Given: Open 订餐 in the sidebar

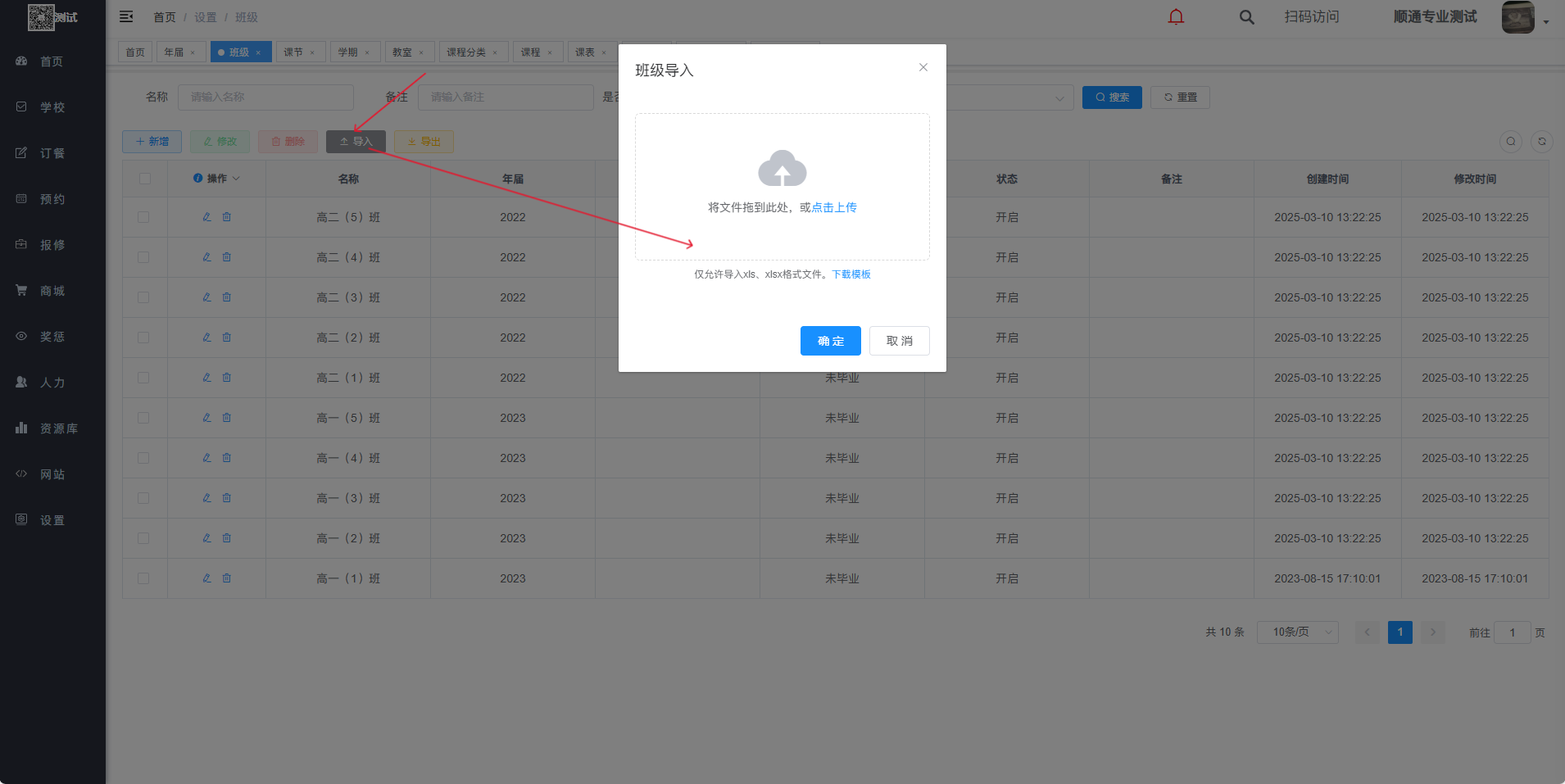Looking at the screenshot, I should pyautogui.click(x=52, y=153).
